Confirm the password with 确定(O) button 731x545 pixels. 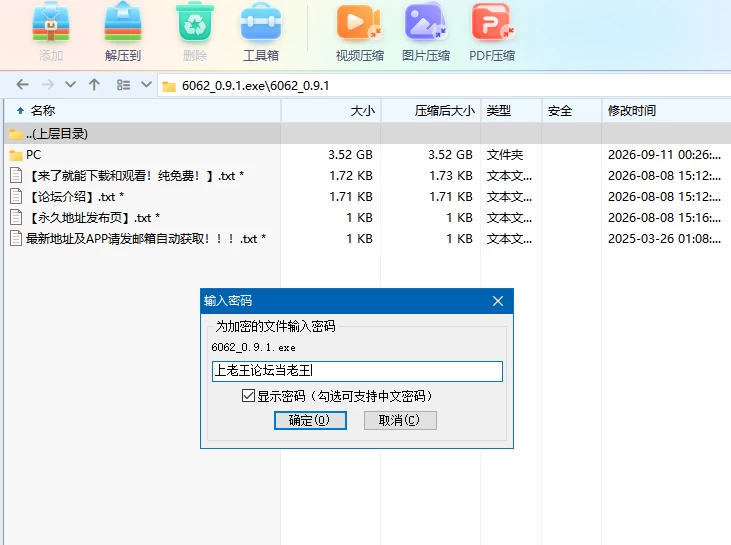click(x=310, y=420)
